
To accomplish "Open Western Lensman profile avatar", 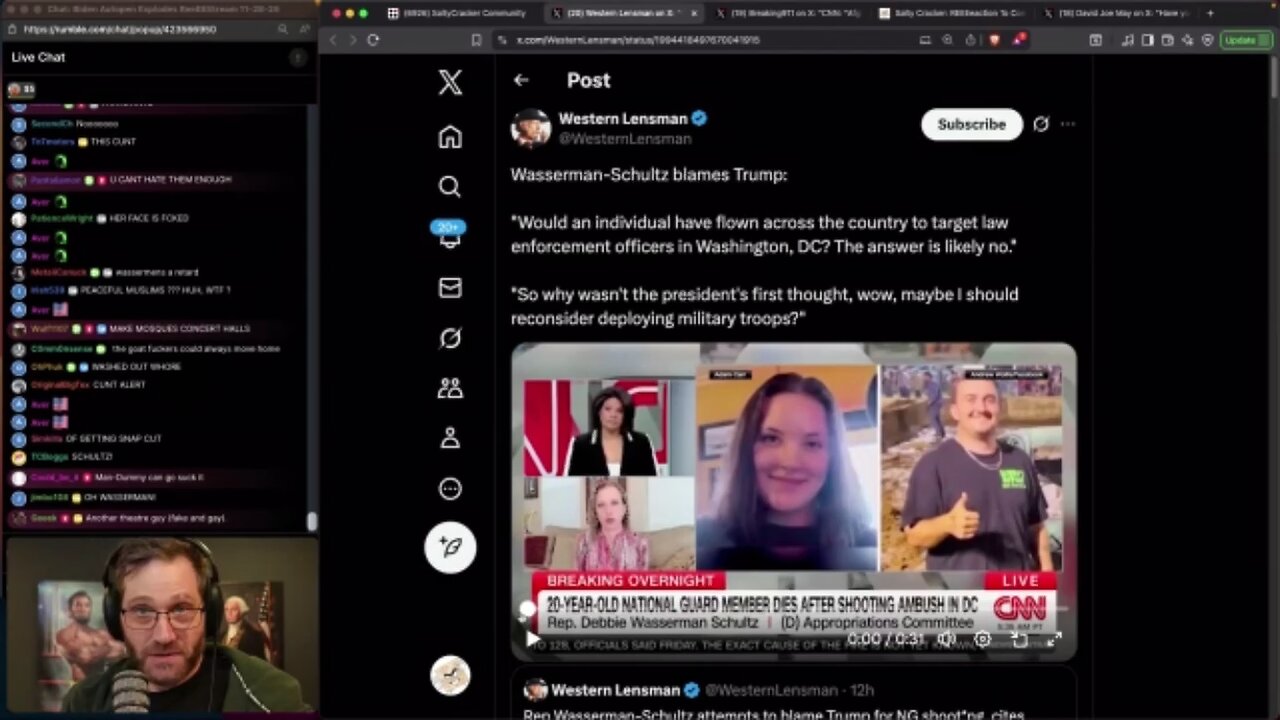I will 531,128.
